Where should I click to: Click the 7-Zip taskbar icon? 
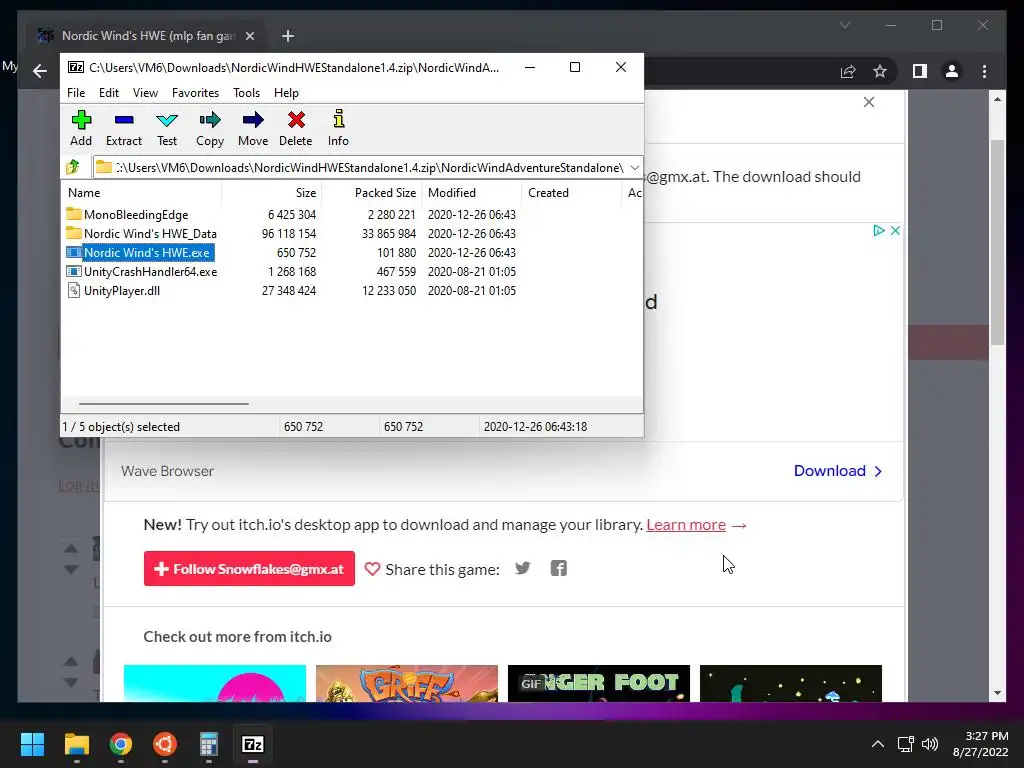tap(253, 744)
